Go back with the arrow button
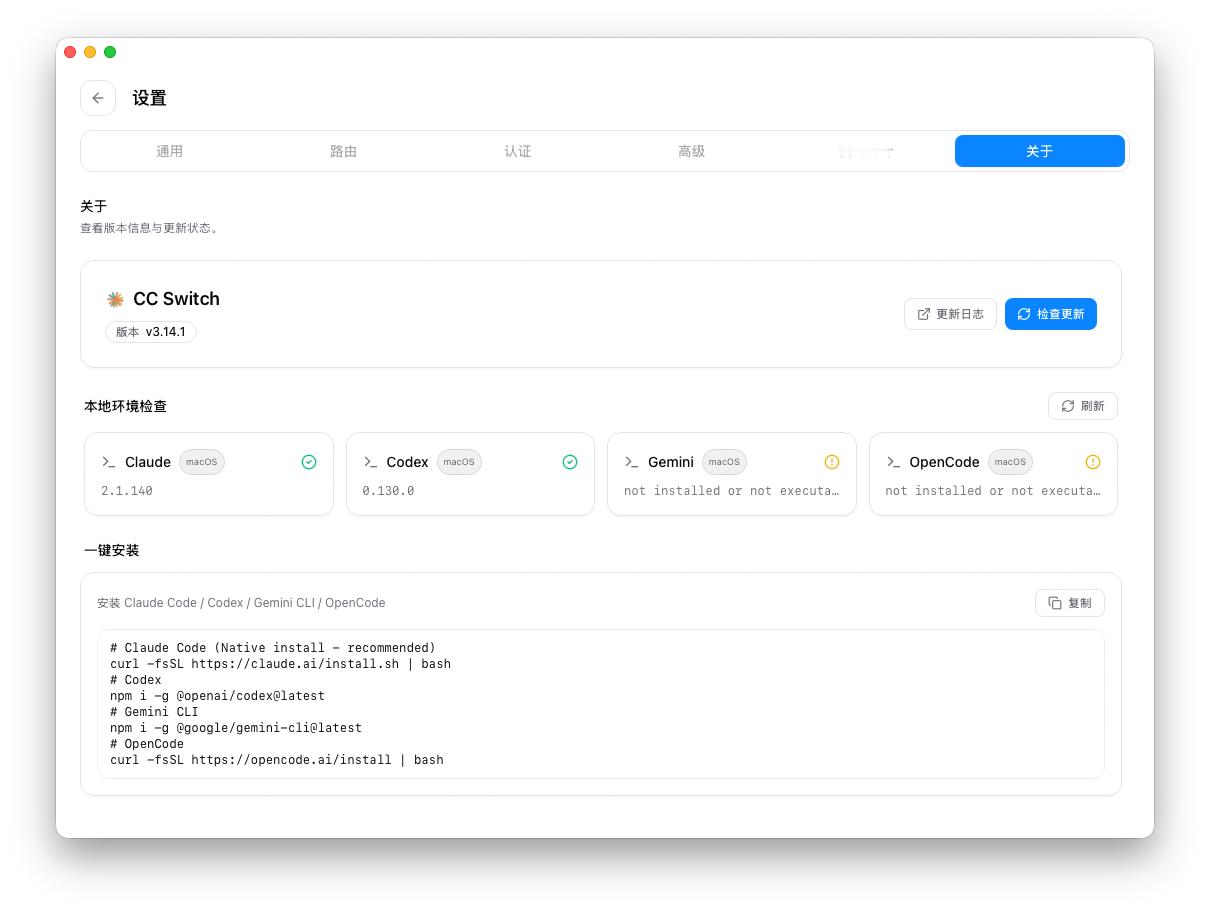Image resolution: width=1210 pixels, height=912 pixels. (x=98, y=98)
